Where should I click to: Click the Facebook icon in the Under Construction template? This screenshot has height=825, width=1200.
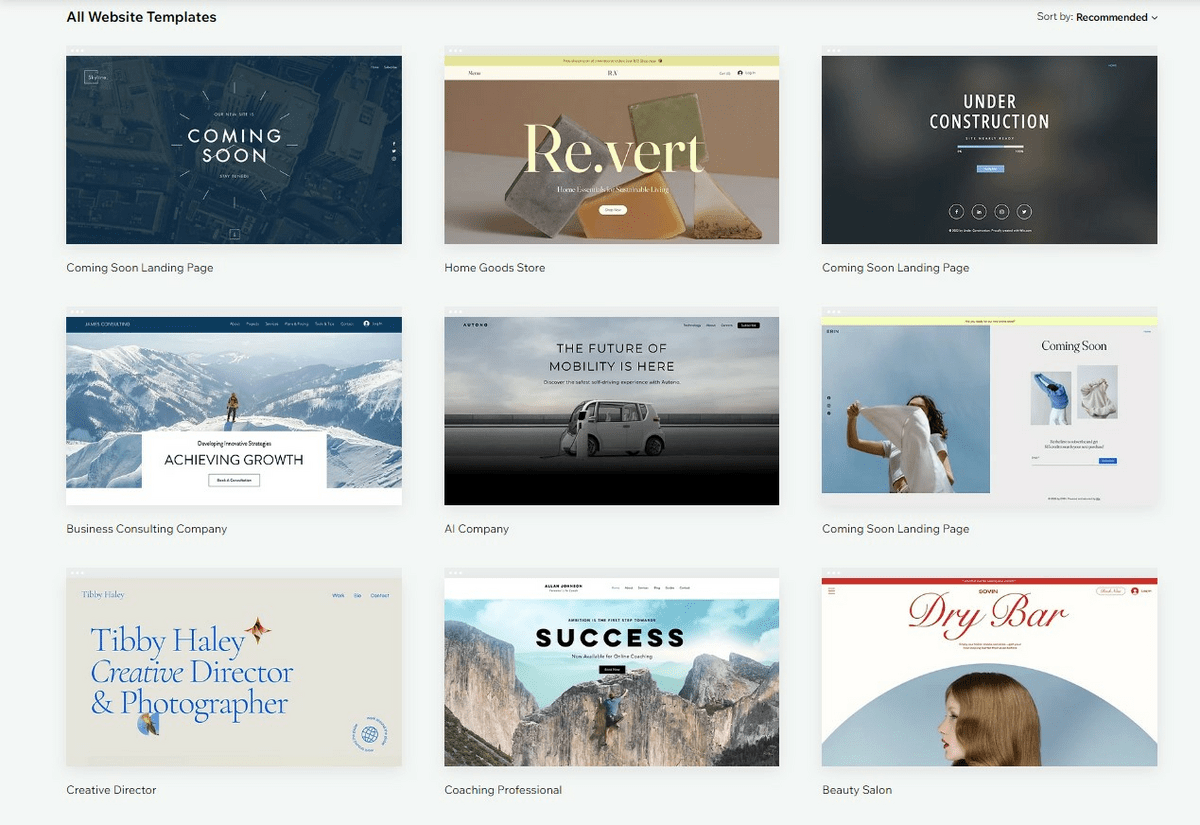pyautogui.click(x=957, y=211)
